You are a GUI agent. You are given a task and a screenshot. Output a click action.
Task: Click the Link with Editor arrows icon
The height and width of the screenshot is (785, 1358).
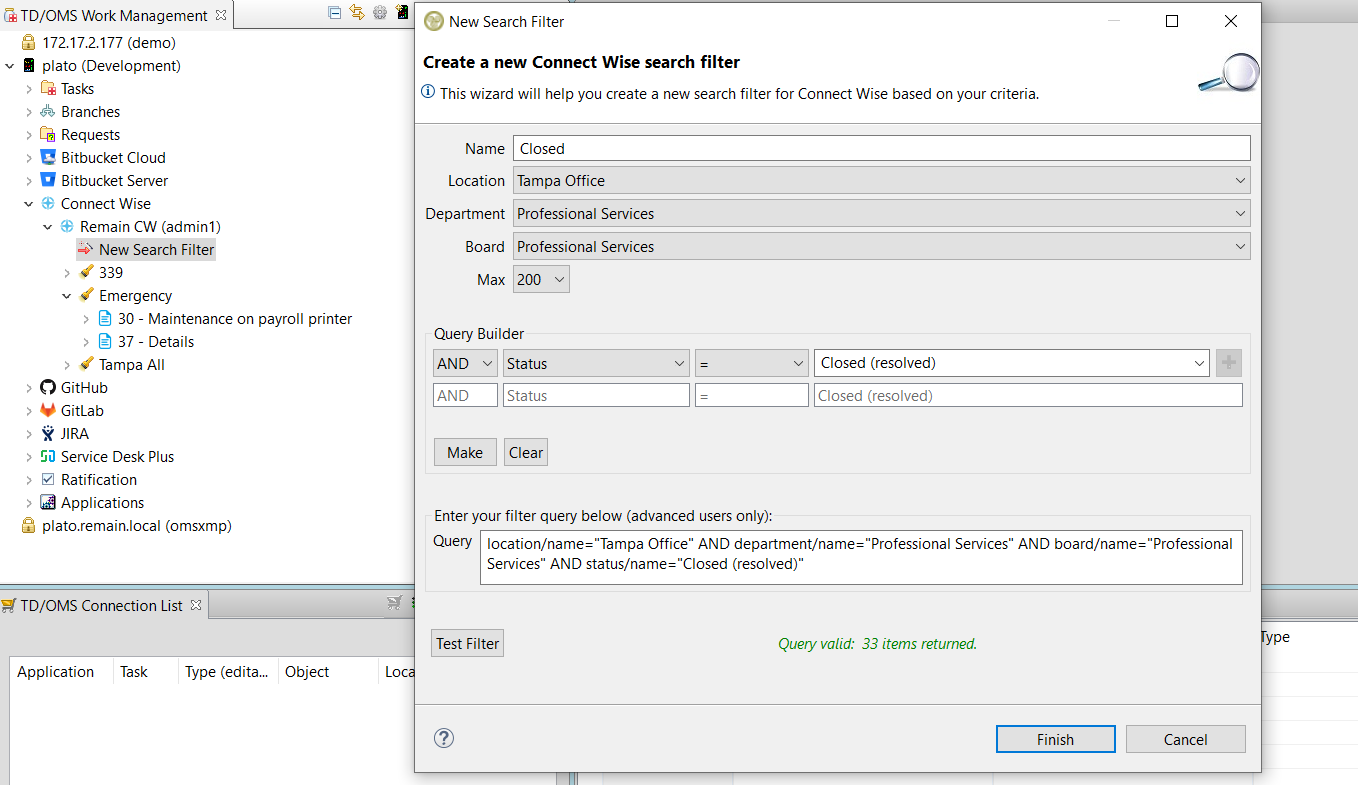tap(357, 13)
